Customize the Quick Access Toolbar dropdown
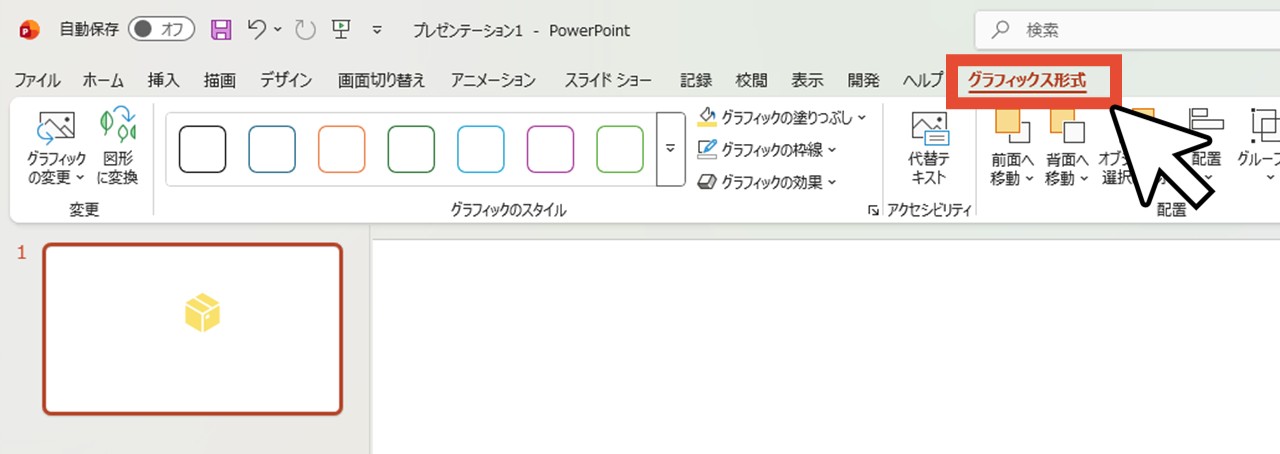Image resolution: width=1280 pixels, height=454 pixels. pos(377,30)
